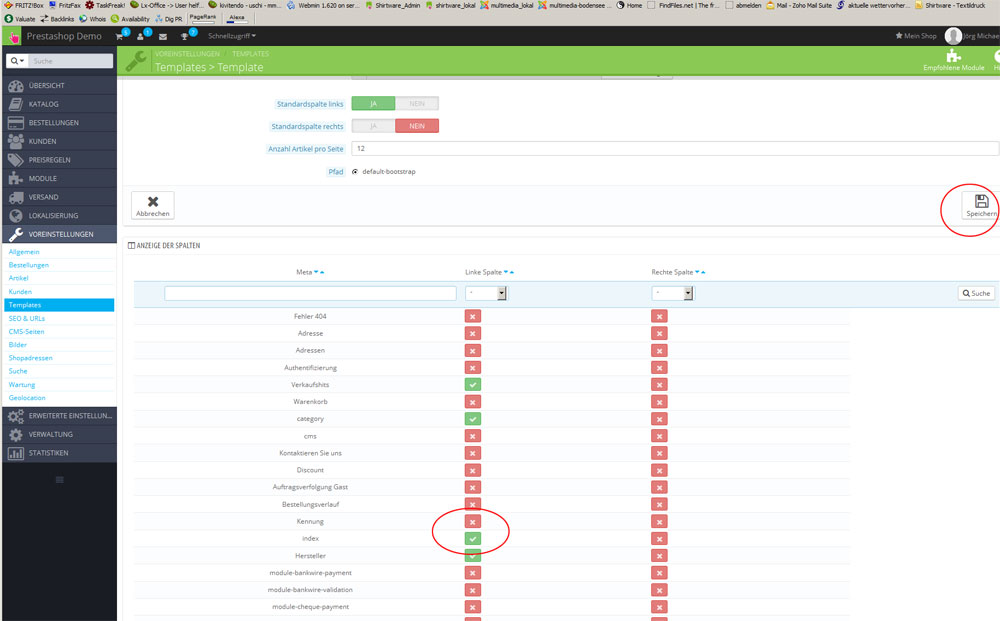This screenshot has height=621, width=1000.
Task: Collapse the sidebar using the menu icon
Action: tap(59, 479)
